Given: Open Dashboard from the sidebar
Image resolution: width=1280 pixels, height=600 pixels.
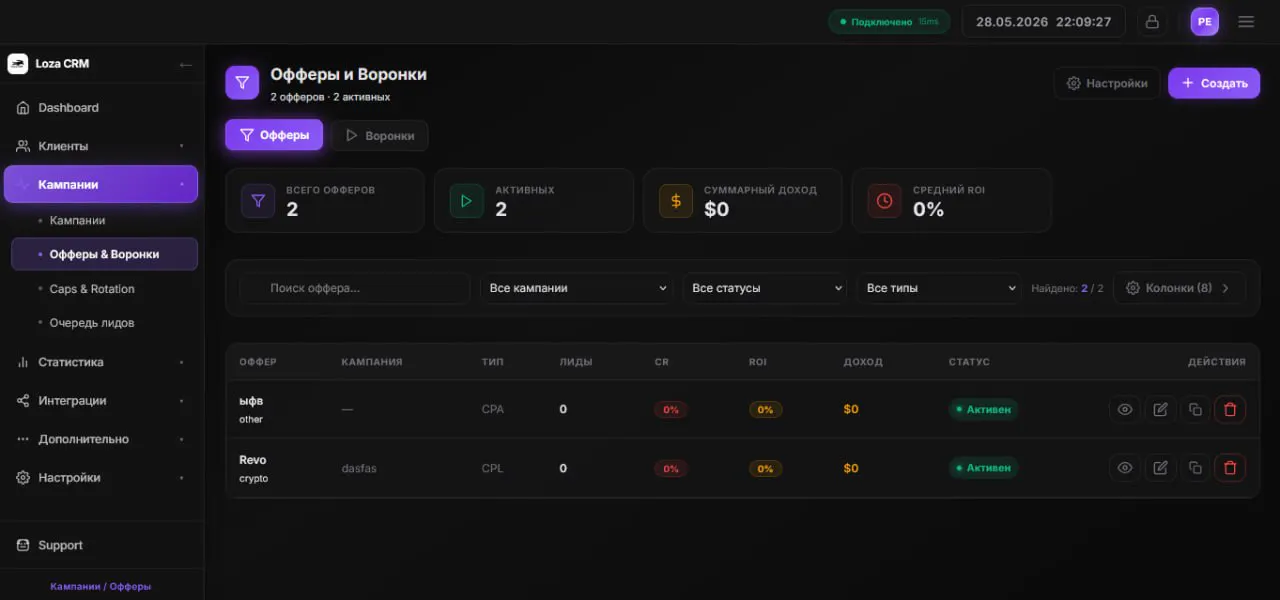Looking at the screenshot, I should point(101,108).
